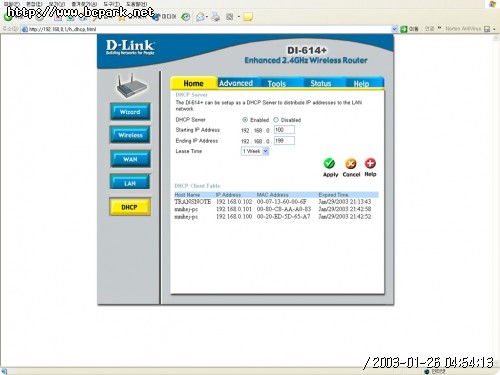The width and height of the screenshot is (500, 375).
Task: Click the page icon in the address bar
Action: click(x=24, y=29)
